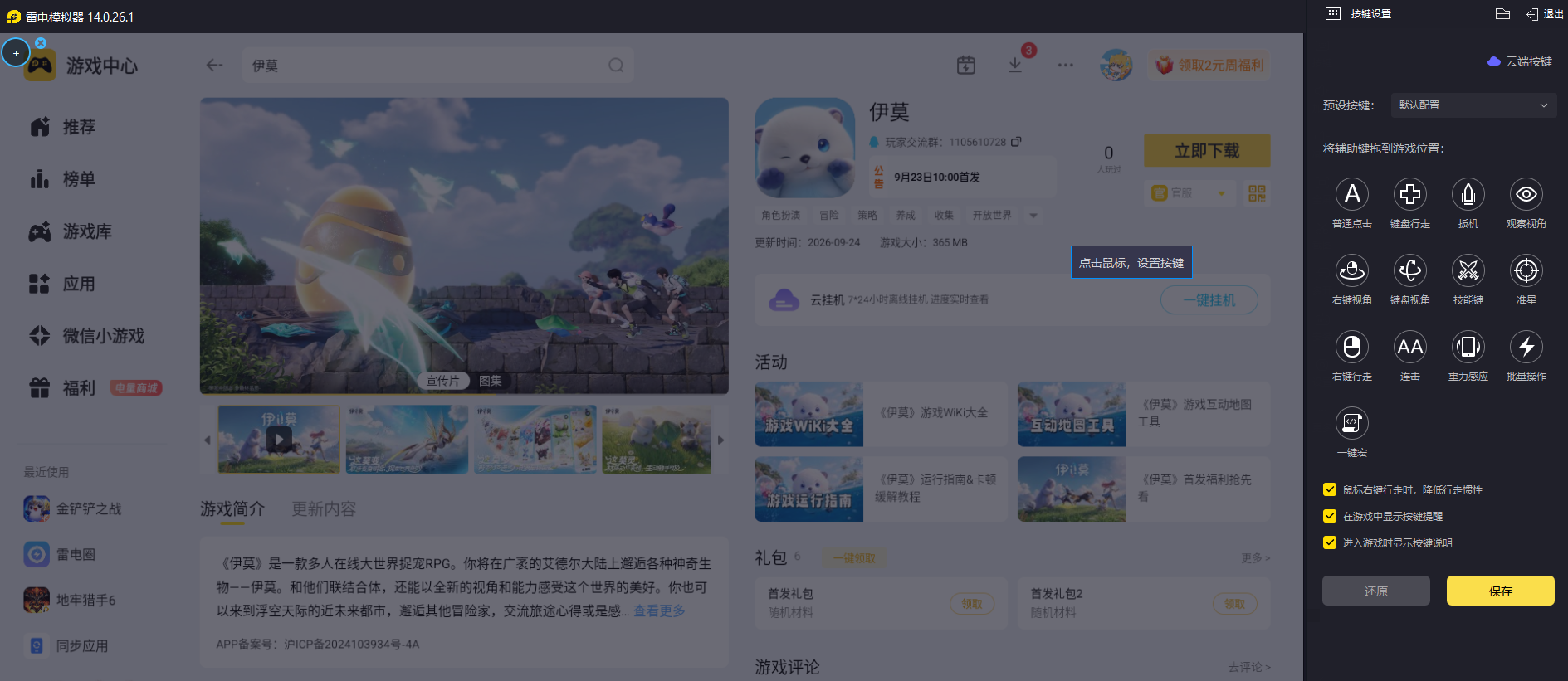Open the 《伊莫》游戏互动地图工具 activity card
This screenshot has height=681, width=1568.
pos(1144,414)
